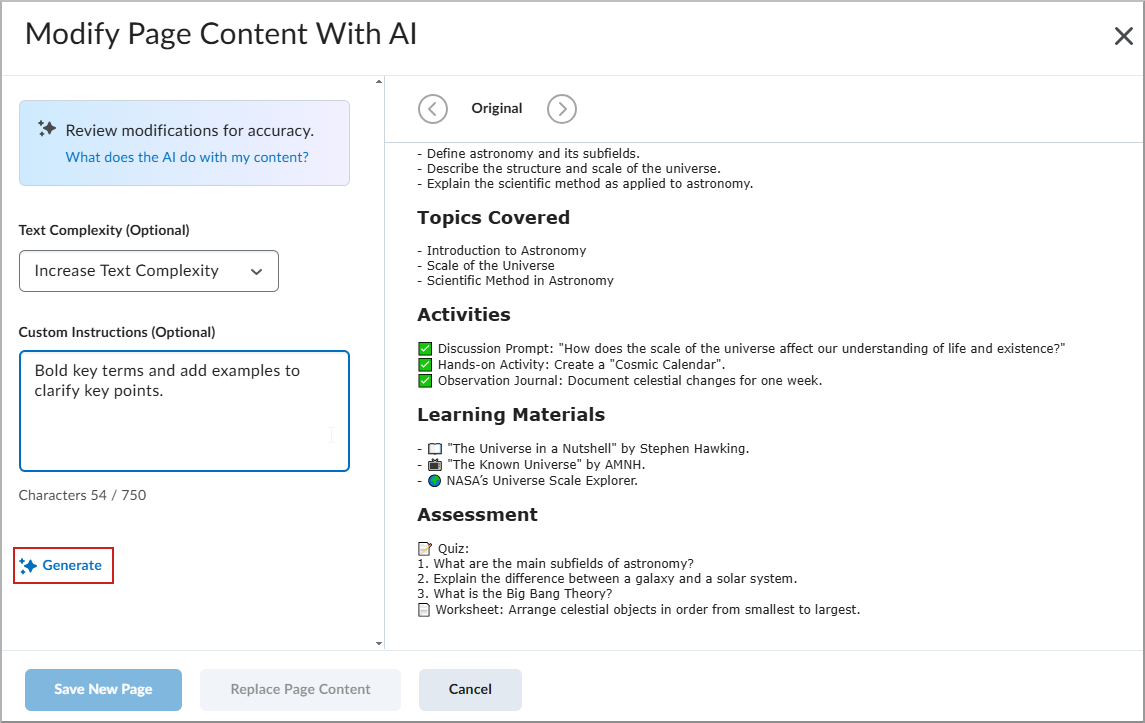The width and height of the screenshot is (1145, 723).
Task: Toggle the checkmark beside Discussion Prompt
Action: [424, 348]
